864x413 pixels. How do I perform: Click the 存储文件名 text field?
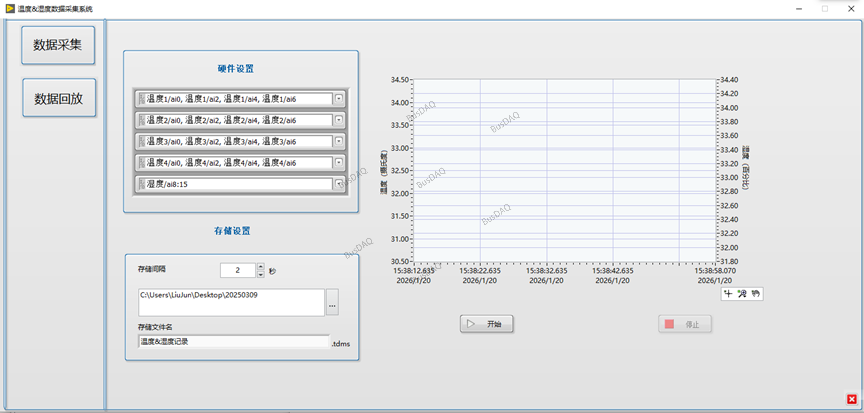tap(232, 341)
